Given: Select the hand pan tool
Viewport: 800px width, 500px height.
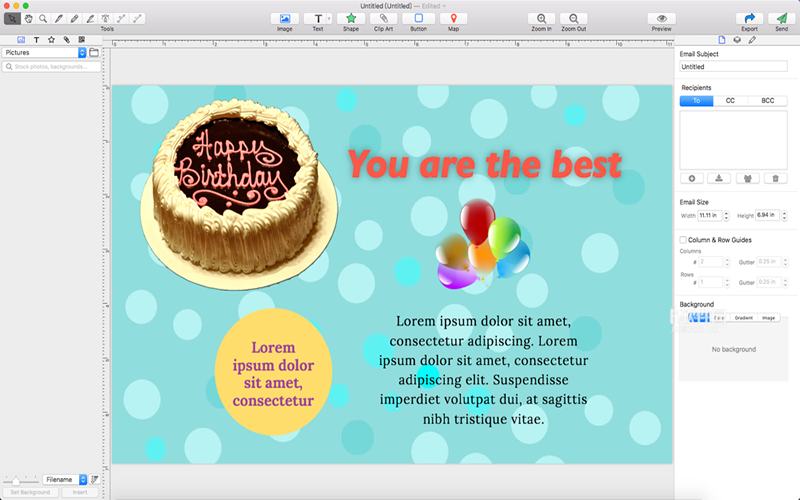Looking at the screenshot, I should coord(29,19).
